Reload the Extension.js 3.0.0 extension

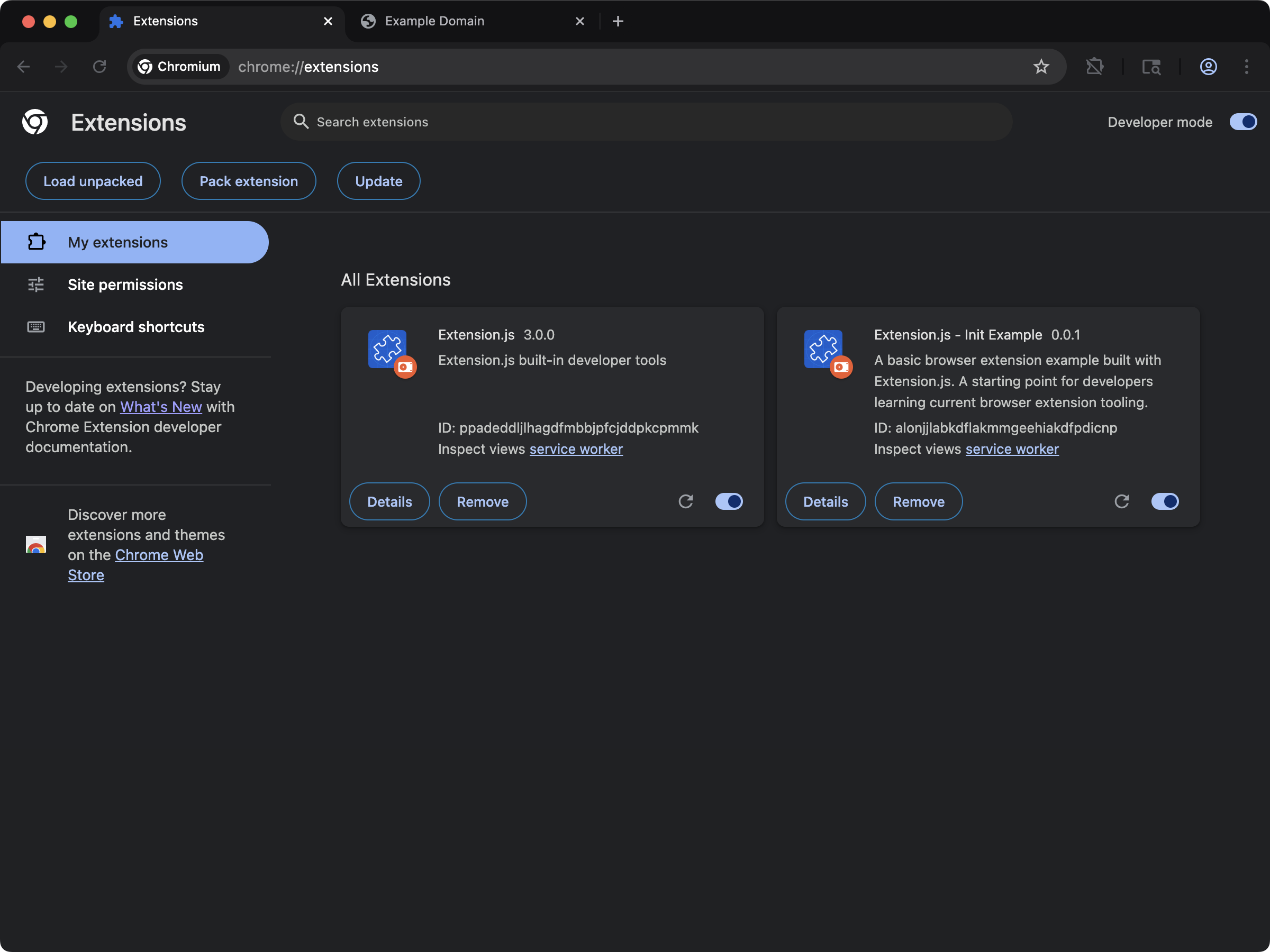point(685,501)
